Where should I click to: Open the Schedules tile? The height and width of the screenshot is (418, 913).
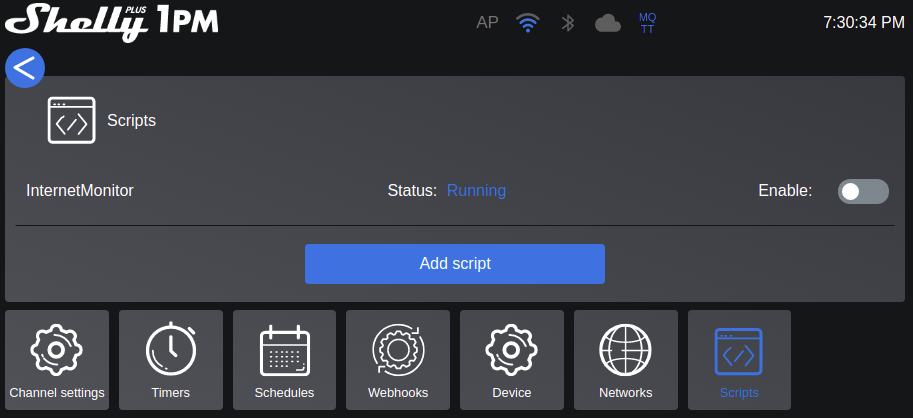tap(284, 360)
